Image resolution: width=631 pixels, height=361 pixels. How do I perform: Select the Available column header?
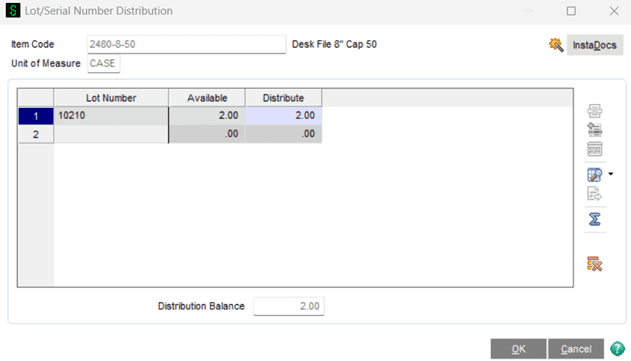pyautogui.click(x=207, y=98)
